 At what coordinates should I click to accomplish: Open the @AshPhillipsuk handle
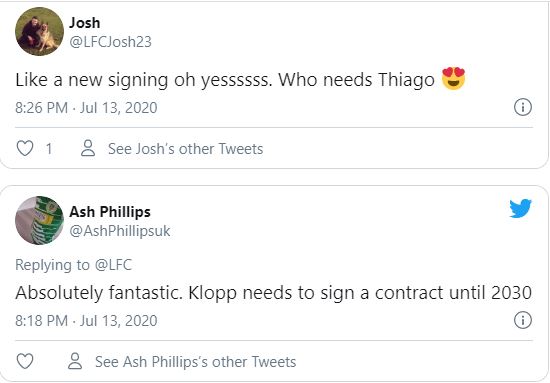coord(120,231)
